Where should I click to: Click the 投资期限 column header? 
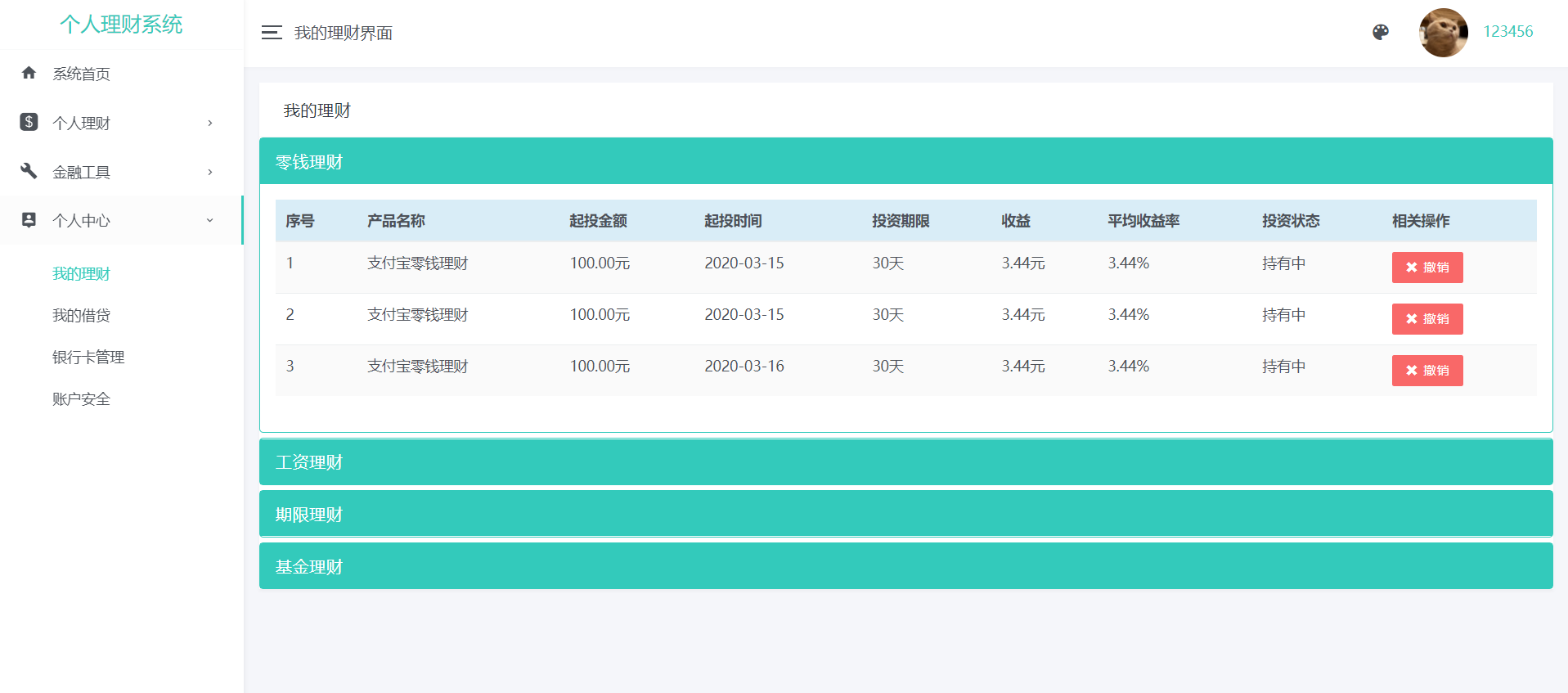(901, 221)
